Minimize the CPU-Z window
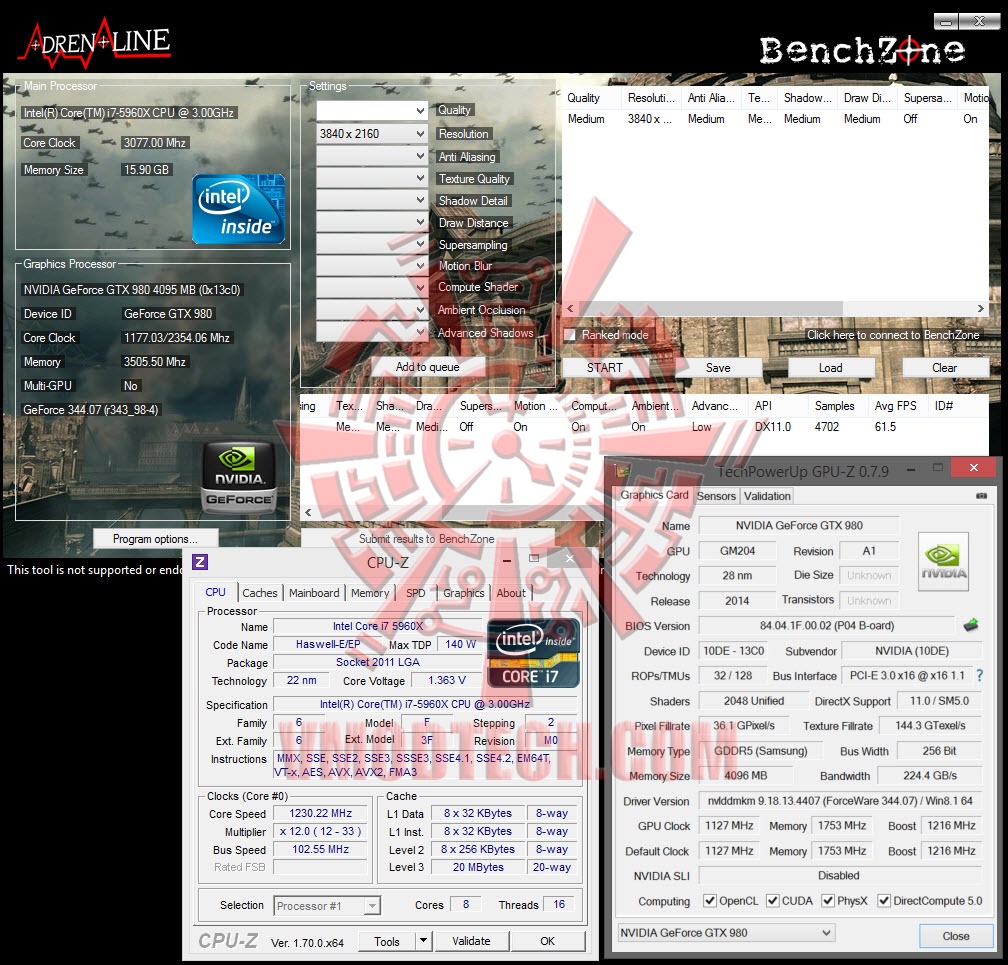1008x965 pixels. click(x=507, y=561)
